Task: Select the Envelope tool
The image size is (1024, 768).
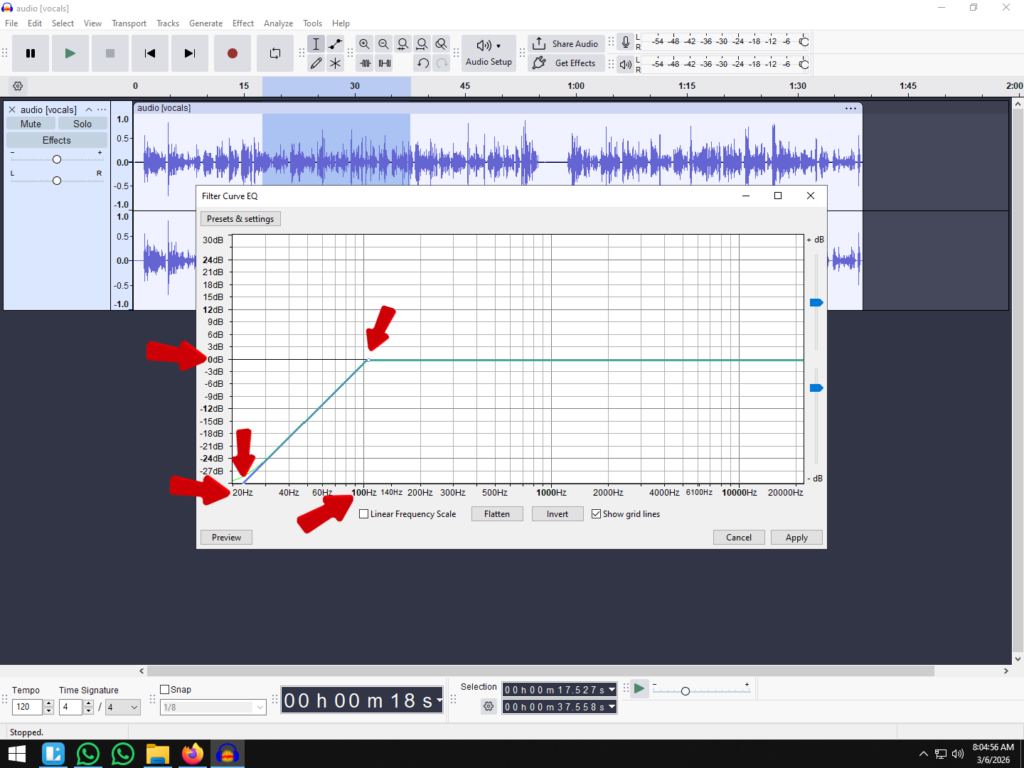Action: coord(335,44)
